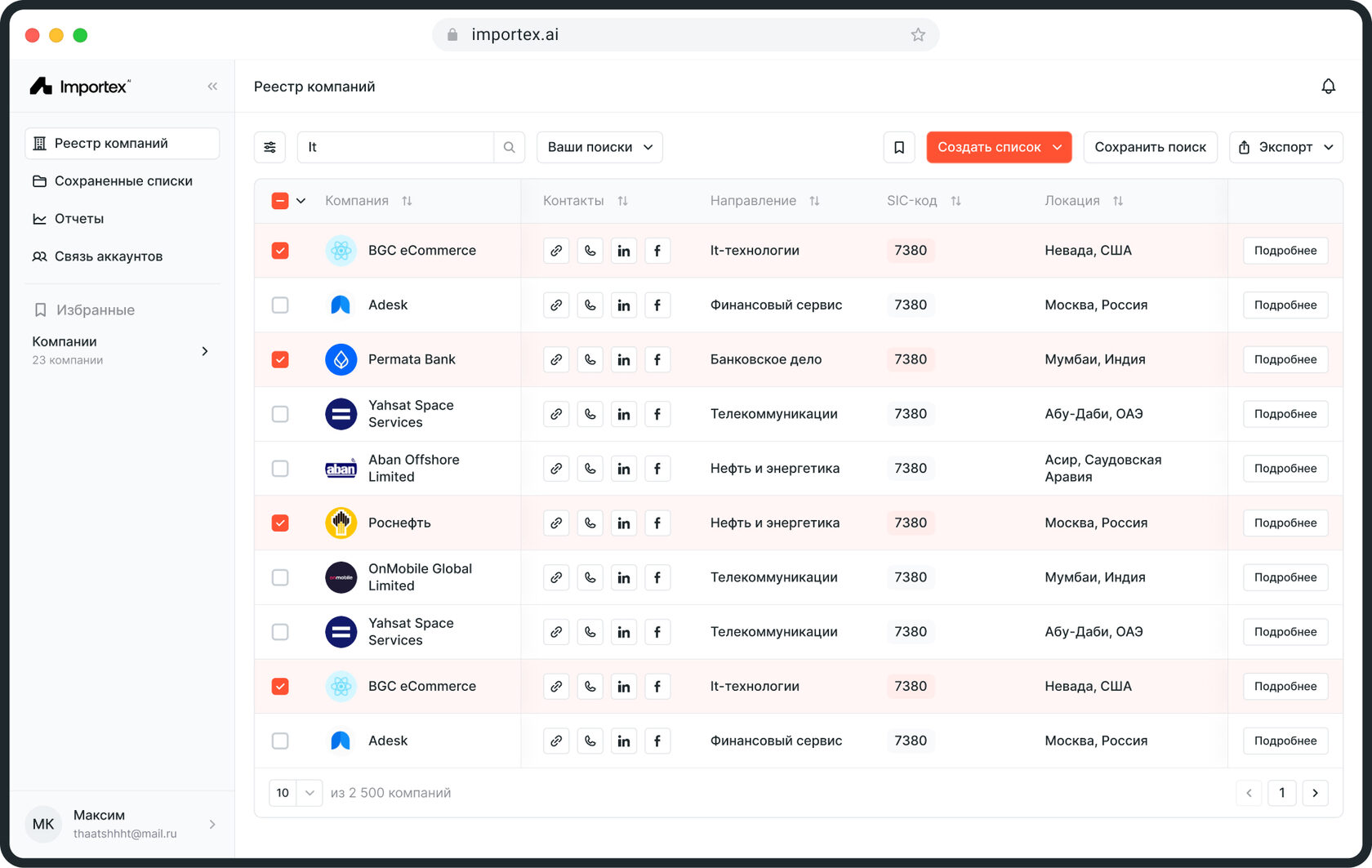
Task: Sort by the Контакты column arrows
Action: [x=622, y=201]
